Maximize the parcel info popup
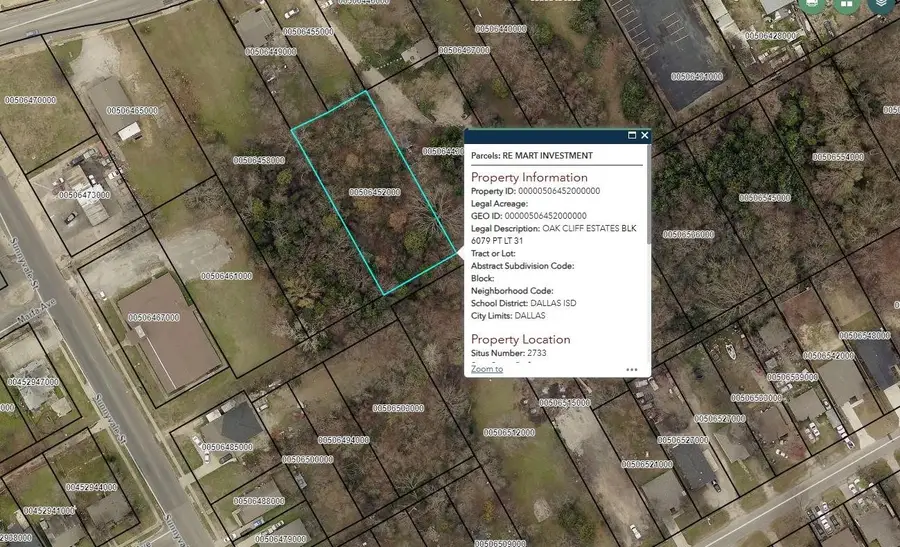 tap(632, 135)
